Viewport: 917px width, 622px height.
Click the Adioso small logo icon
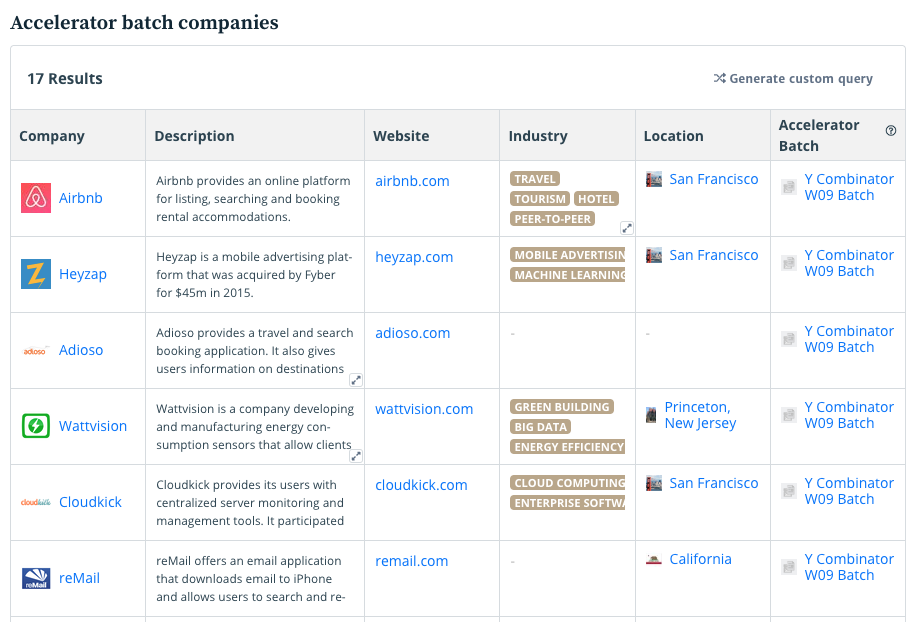(36, 350)
